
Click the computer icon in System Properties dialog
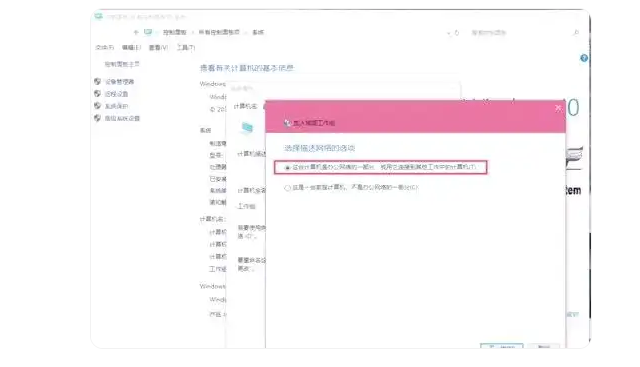pos(247,128)
